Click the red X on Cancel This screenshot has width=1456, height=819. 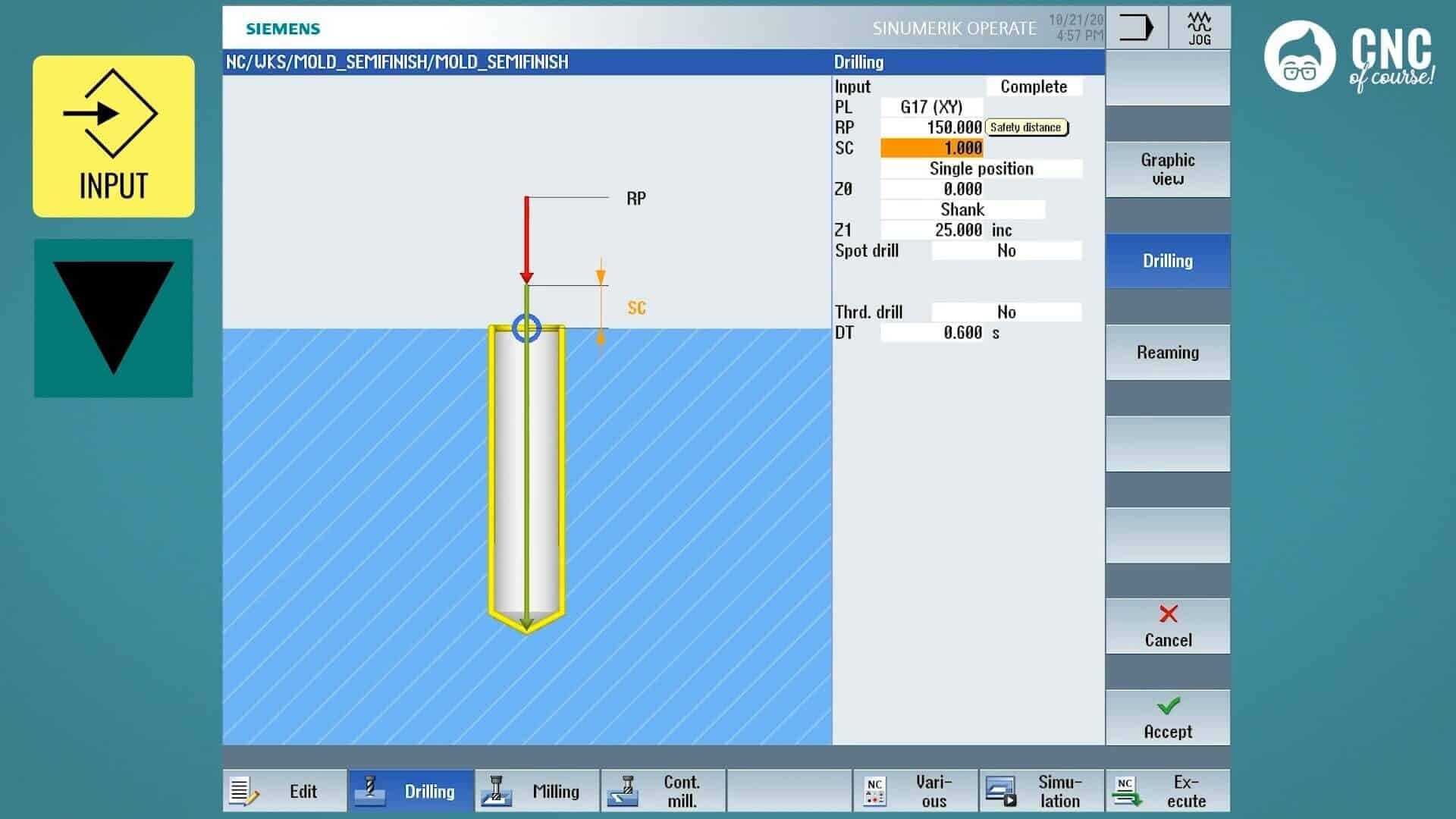pyautogui.click(x=1168, y=613)
